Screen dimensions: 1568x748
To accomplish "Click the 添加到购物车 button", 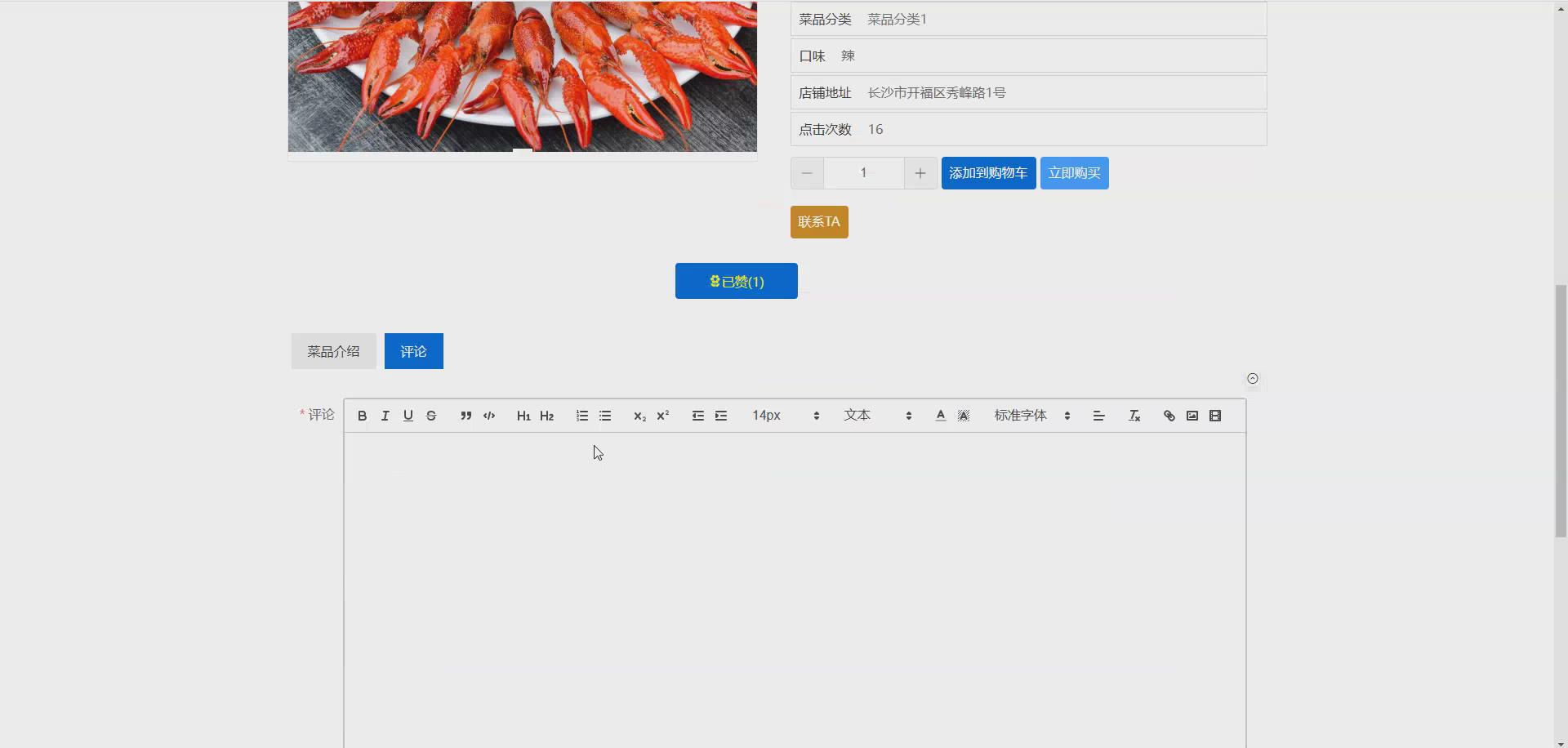I will (988, 173).
